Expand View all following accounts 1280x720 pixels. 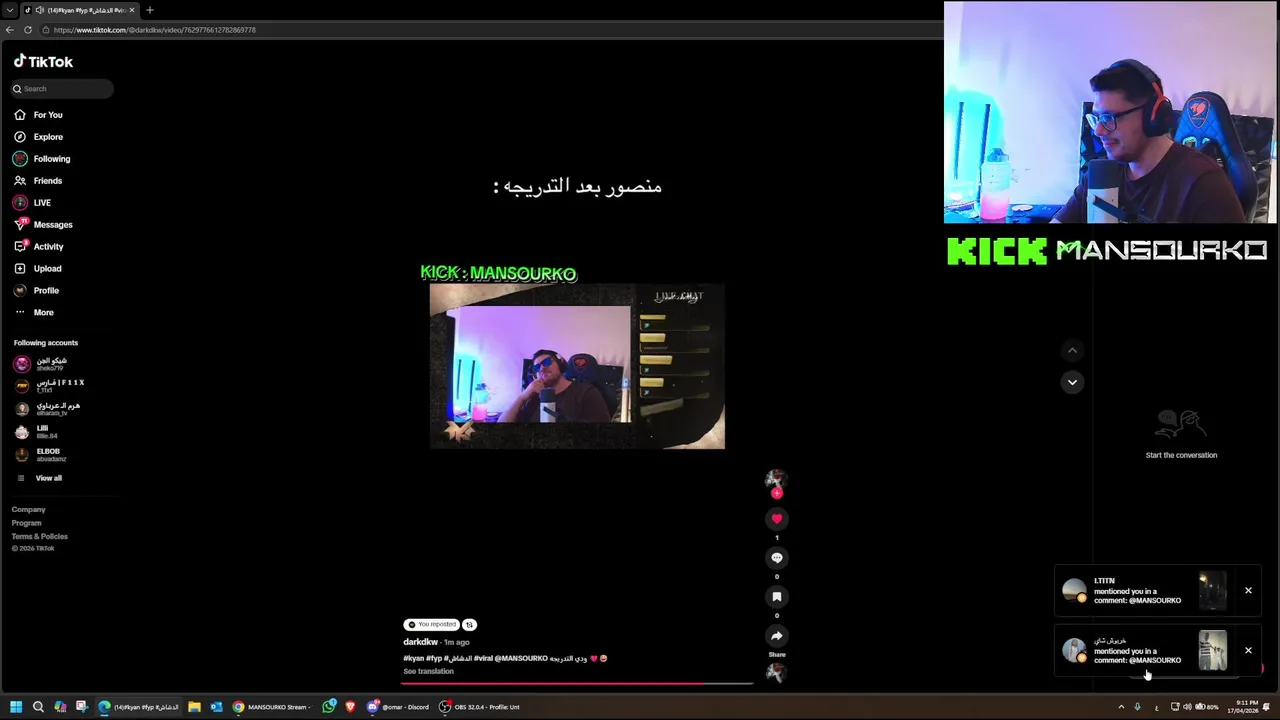point(48,478)
